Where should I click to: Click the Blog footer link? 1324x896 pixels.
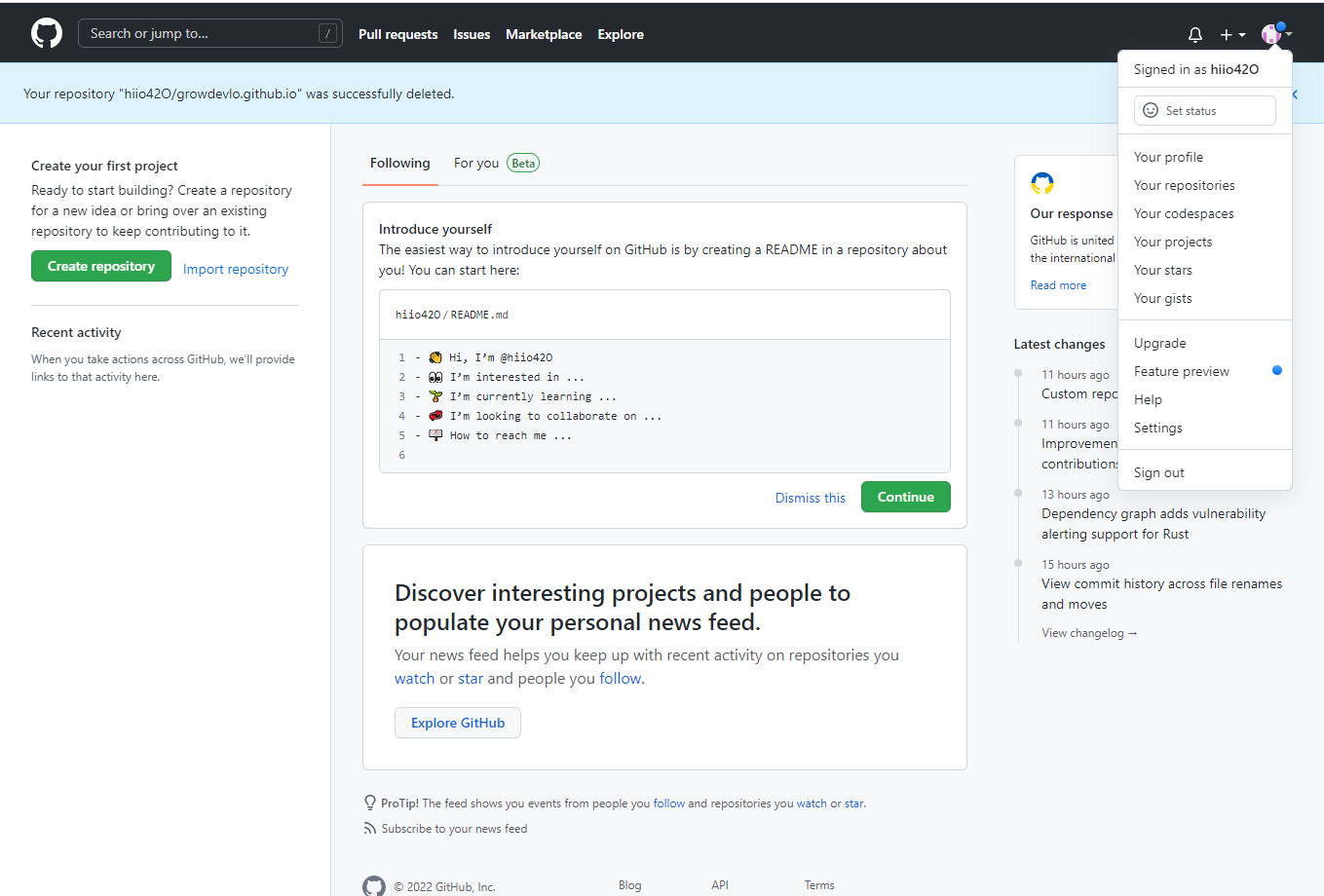tap(629, 885)
